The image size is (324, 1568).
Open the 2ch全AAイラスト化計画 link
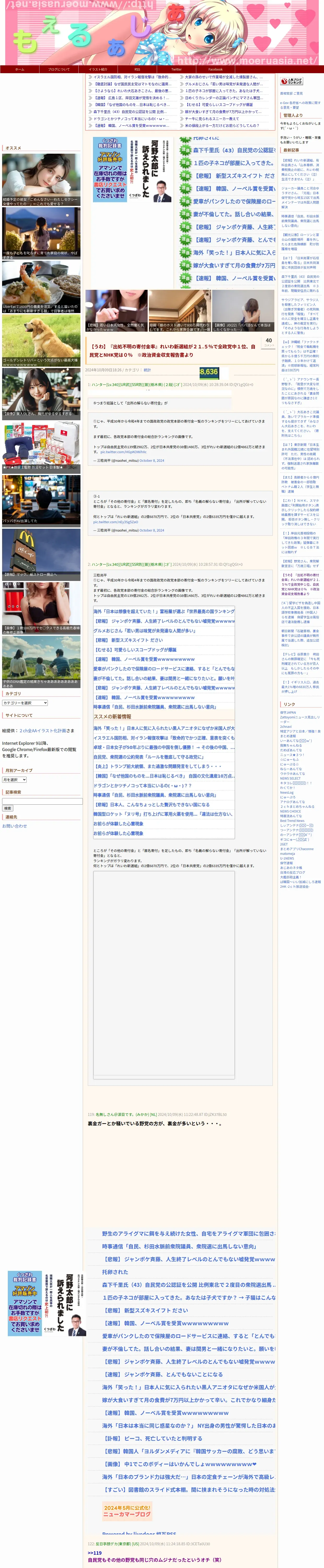[43, 730]
